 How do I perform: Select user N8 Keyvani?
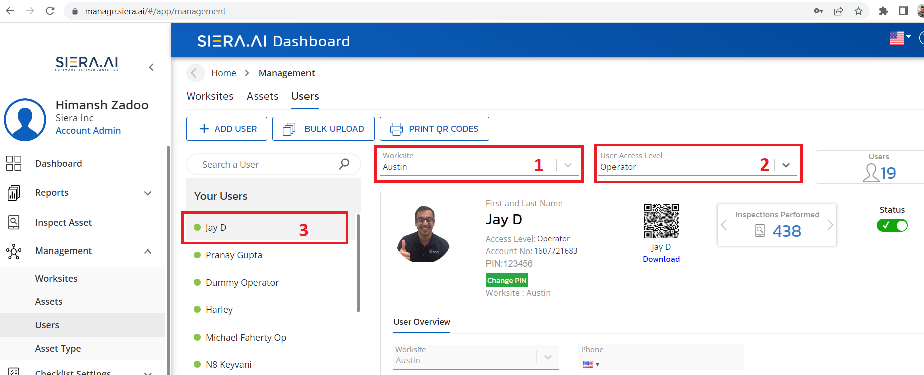[229, 365]
